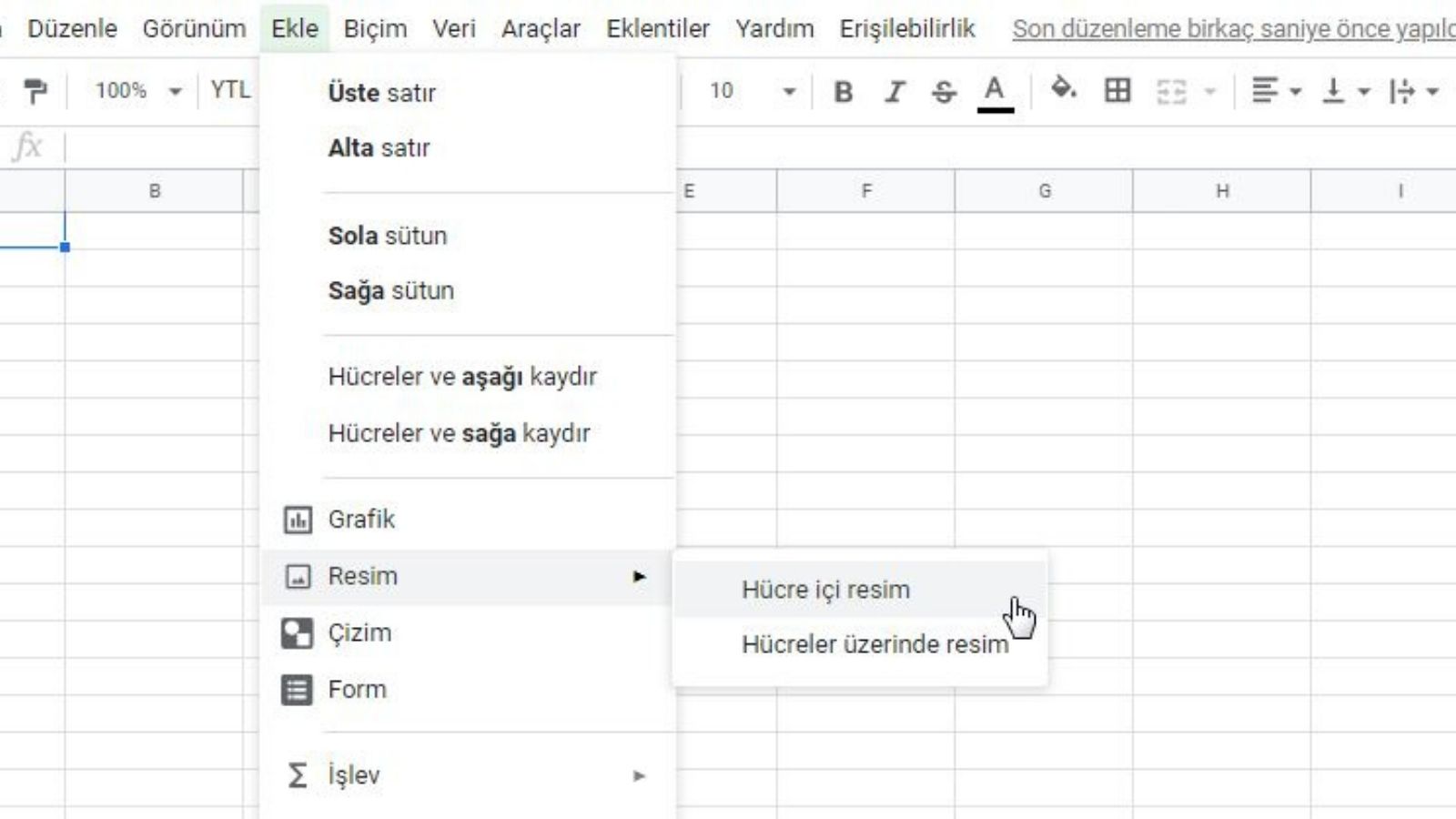Open the Biçim menu
Image resolution: width=1456 pixels, height=819 pixels.
(375, 29)
